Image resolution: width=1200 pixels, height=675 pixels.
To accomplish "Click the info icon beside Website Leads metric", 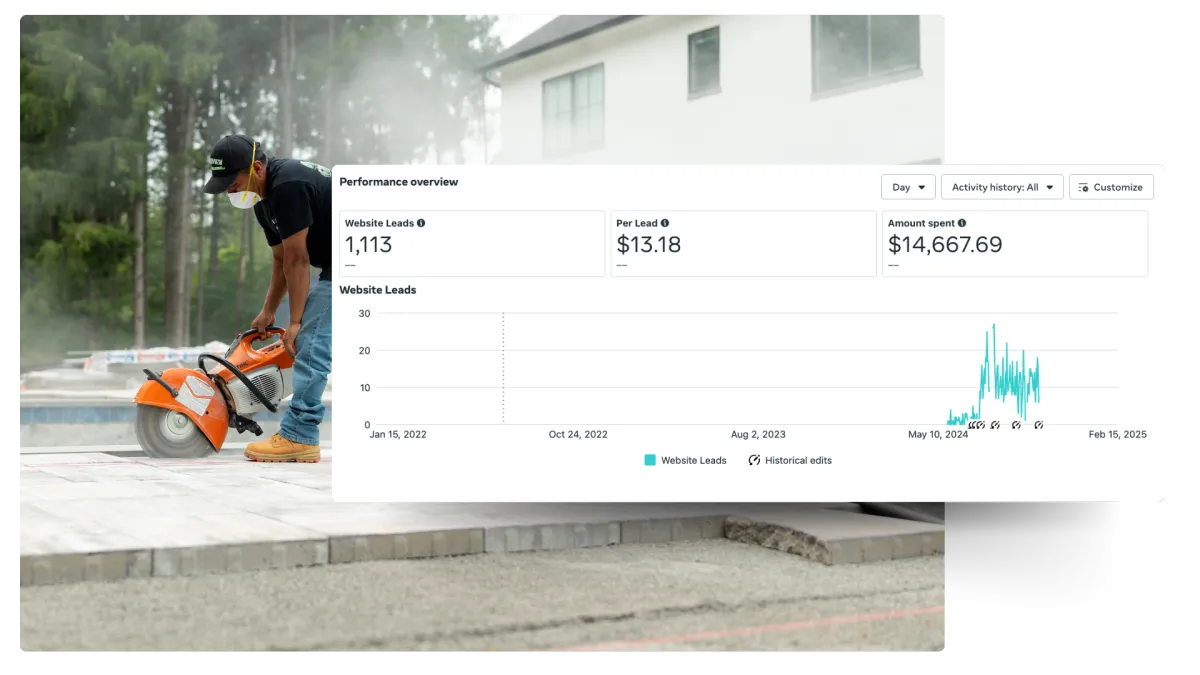I will [421, 223].
